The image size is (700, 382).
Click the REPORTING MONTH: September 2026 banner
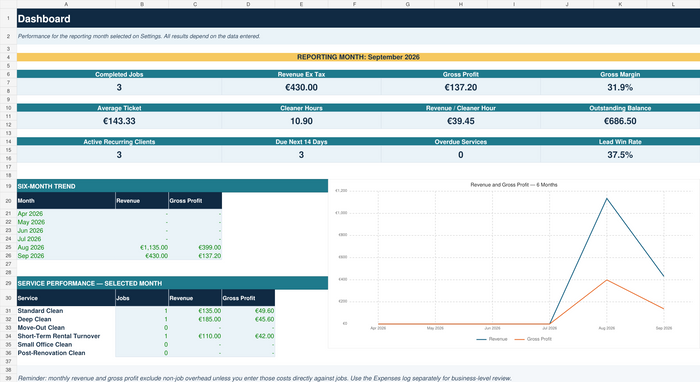(x=358, y=57)
